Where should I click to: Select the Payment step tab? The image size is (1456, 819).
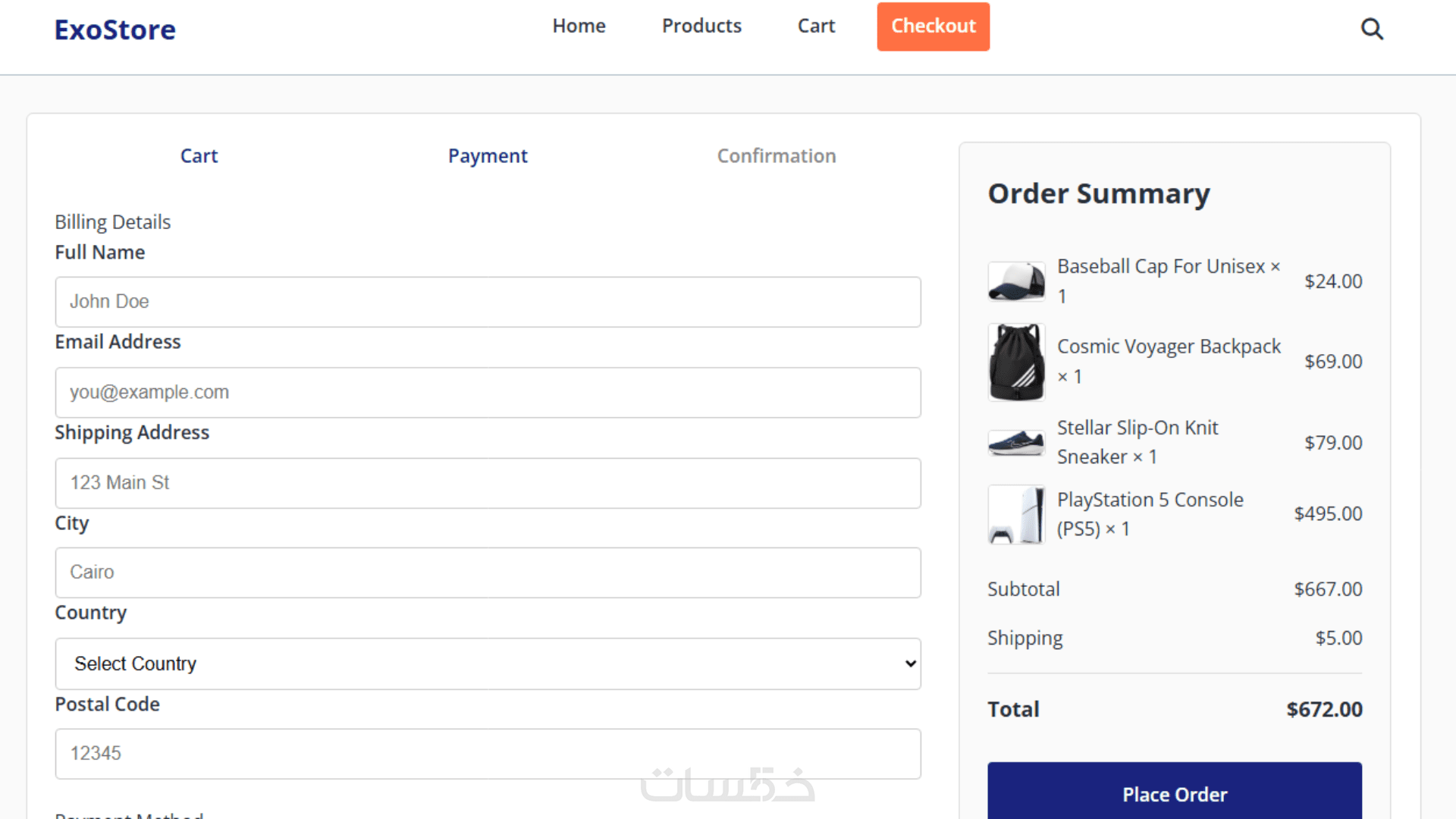tap(488, 155)
